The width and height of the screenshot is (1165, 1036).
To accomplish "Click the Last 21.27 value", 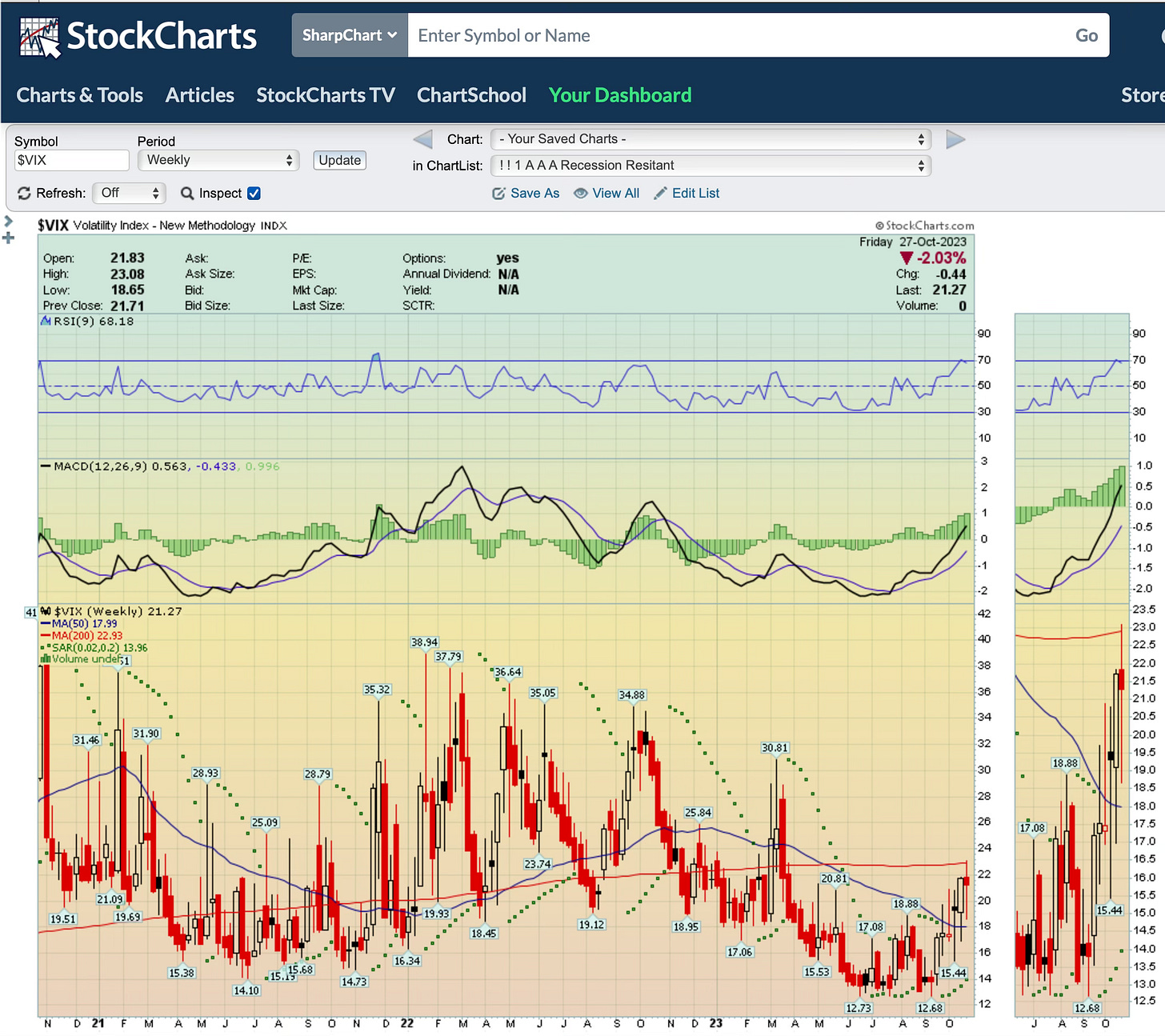I will tap(949, 290).
